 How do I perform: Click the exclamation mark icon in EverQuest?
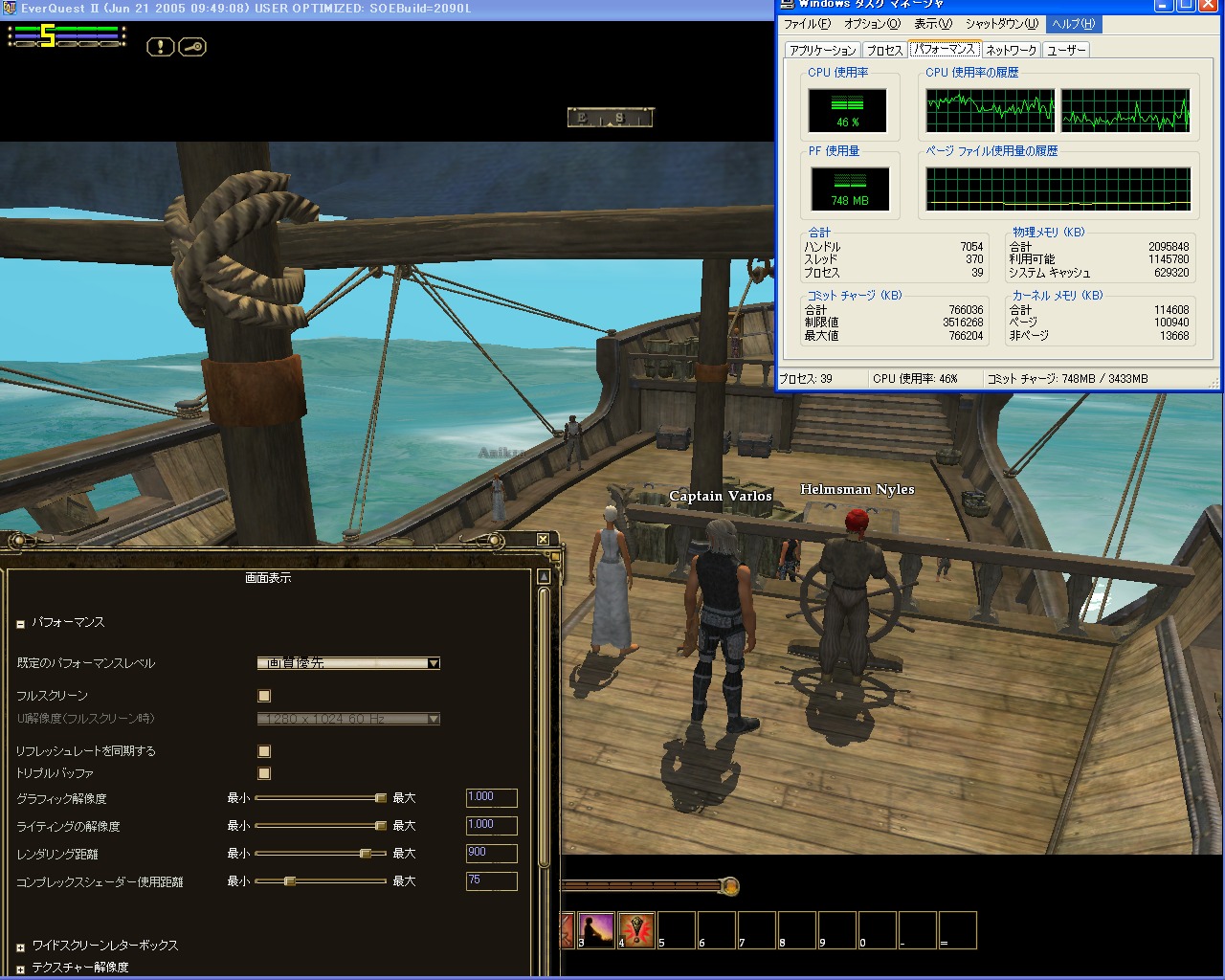tap(160, 46)
